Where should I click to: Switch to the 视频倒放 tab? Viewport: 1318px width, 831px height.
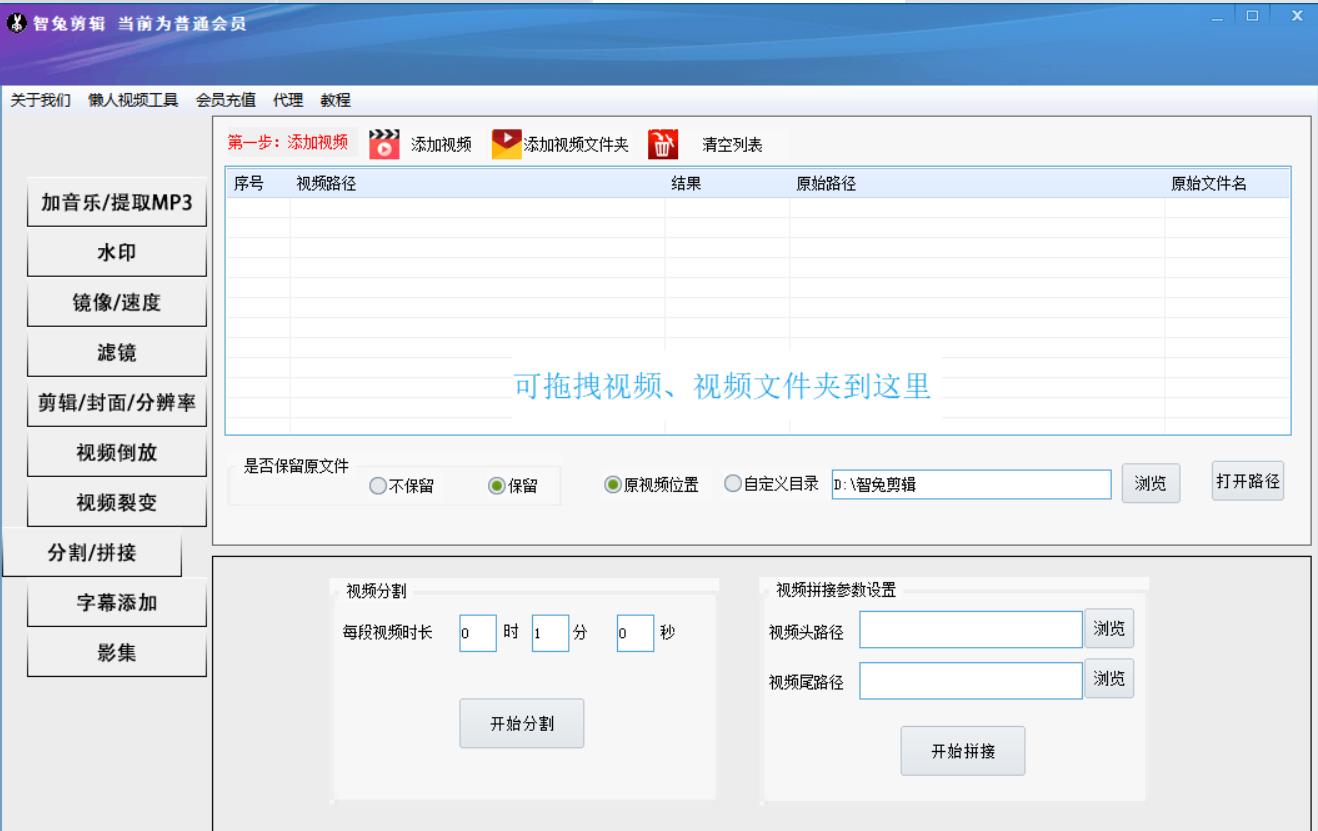coord(116,453)
